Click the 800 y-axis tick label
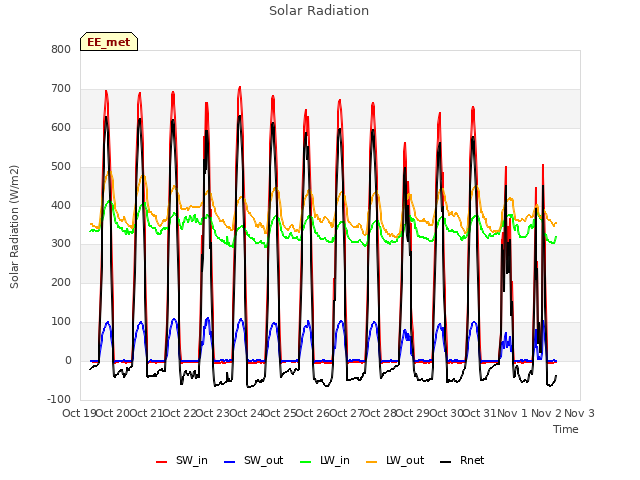Screen dimensions: 640x480 [x=61, y=49]
